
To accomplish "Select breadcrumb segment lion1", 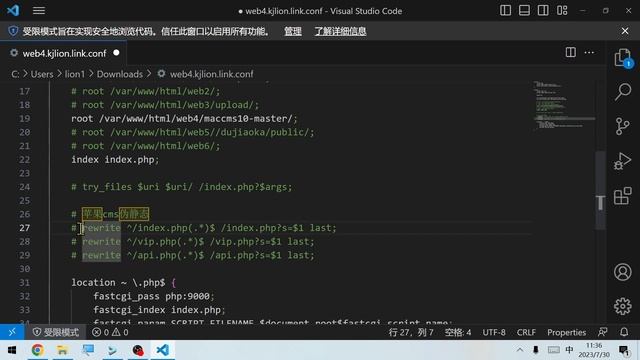I will [75, 74].
